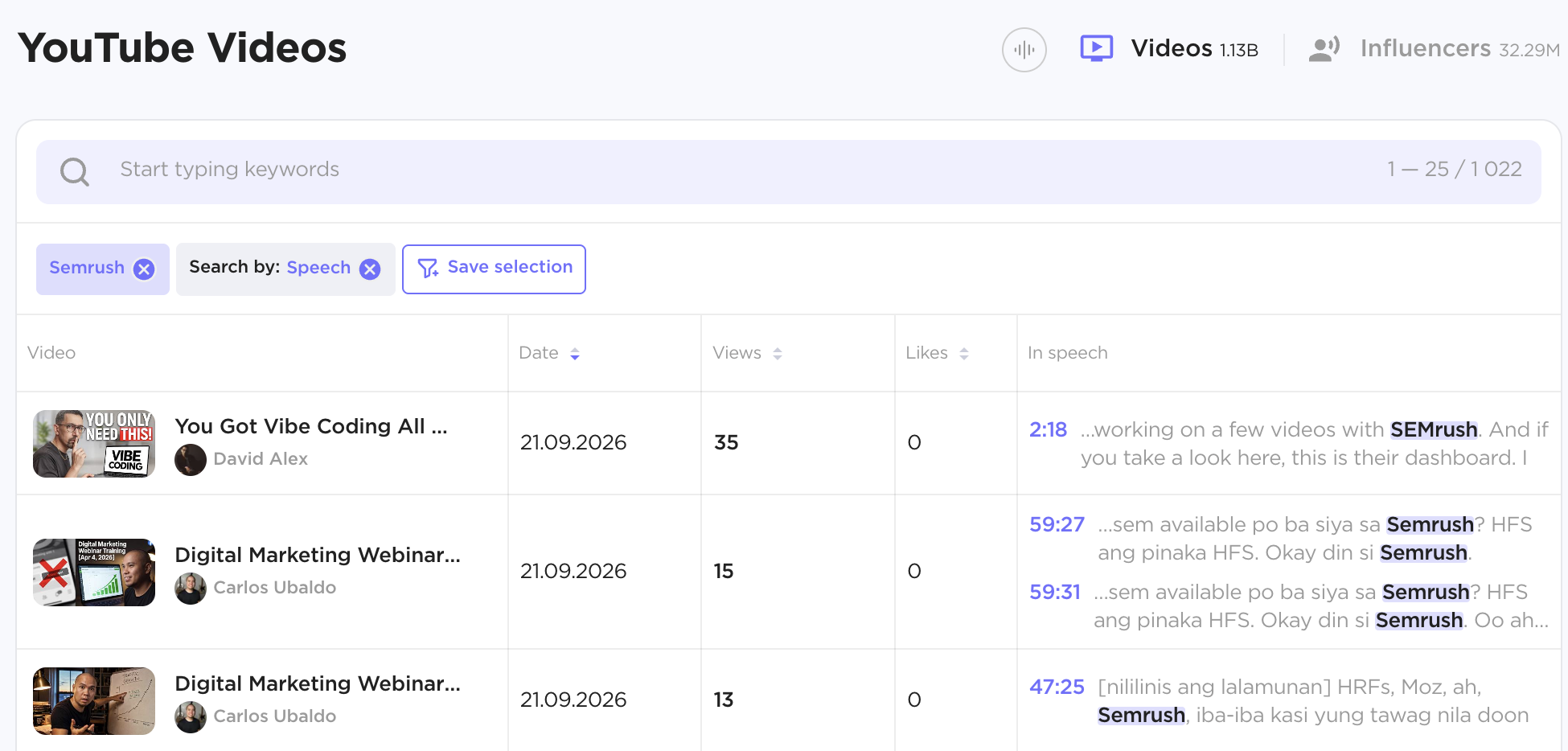This screenshot has width=1568, height=751.
Task: Click the audio waveform circle icon
Action: point(1024,50)
